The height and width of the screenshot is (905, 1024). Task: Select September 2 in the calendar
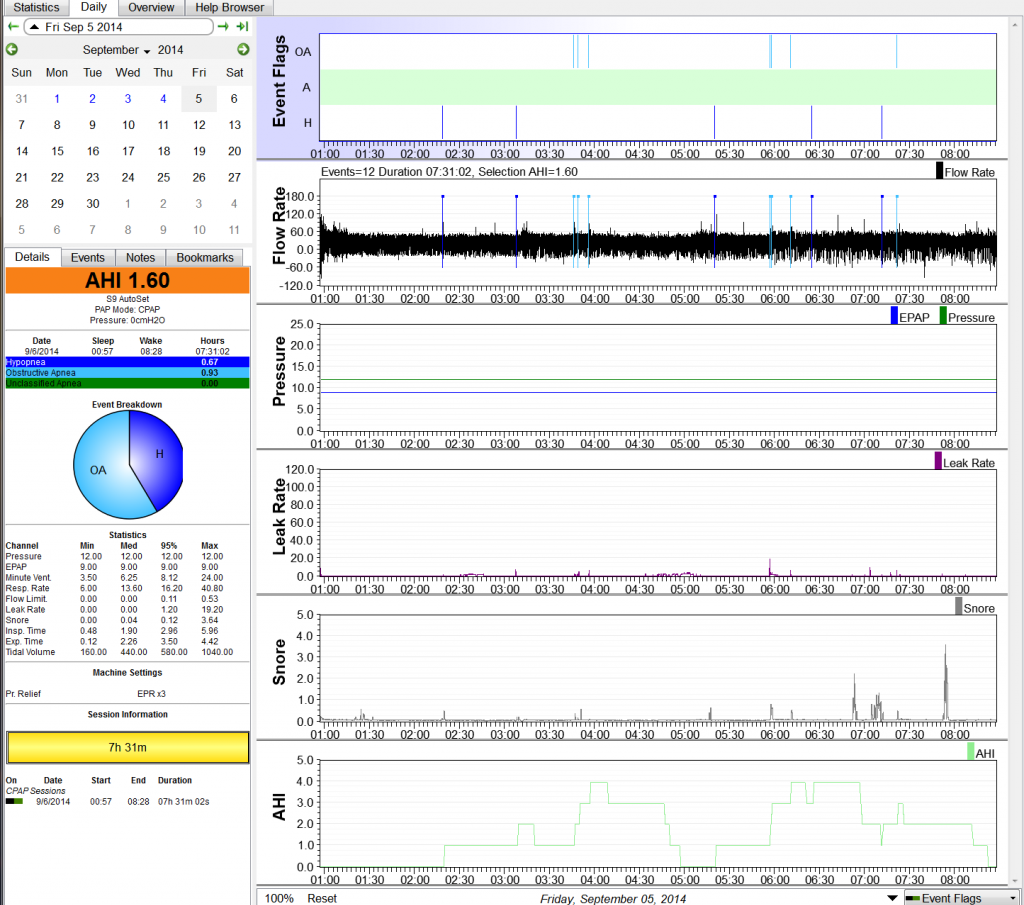[x=92, y=99]
